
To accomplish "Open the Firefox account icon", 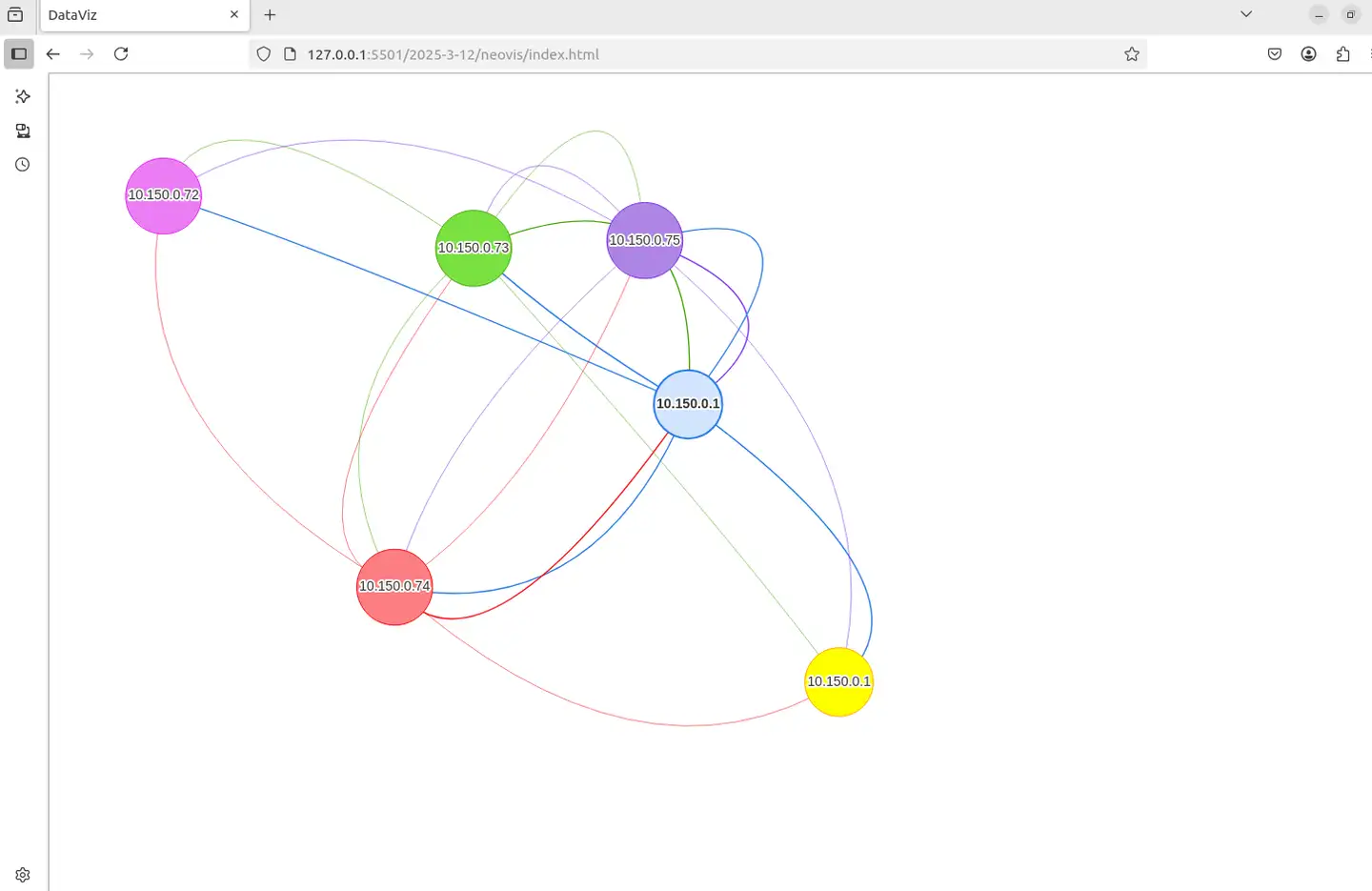I will (1309, 54).
